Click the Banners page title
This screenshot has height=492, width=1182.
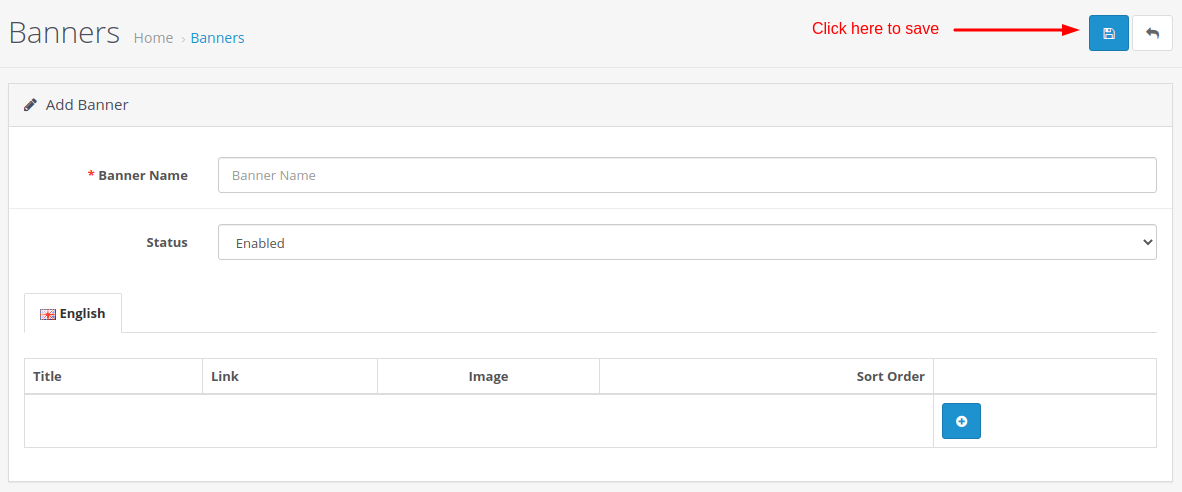point(64,33)
